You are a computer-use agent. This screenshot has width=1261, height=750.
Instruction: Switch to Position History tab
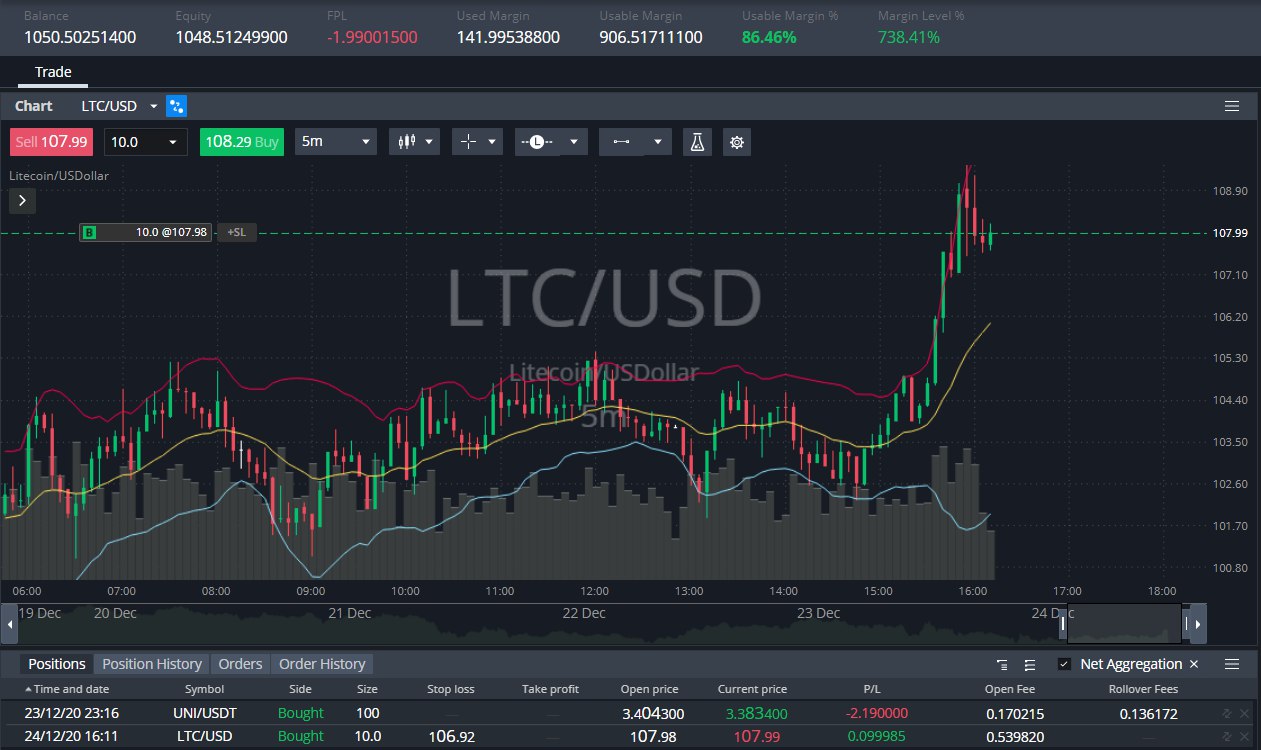click(x=152, y=664)
